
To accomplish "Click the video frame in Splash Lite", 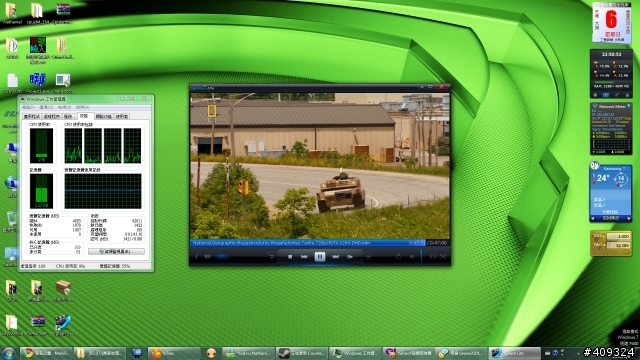I will (320, 166).
